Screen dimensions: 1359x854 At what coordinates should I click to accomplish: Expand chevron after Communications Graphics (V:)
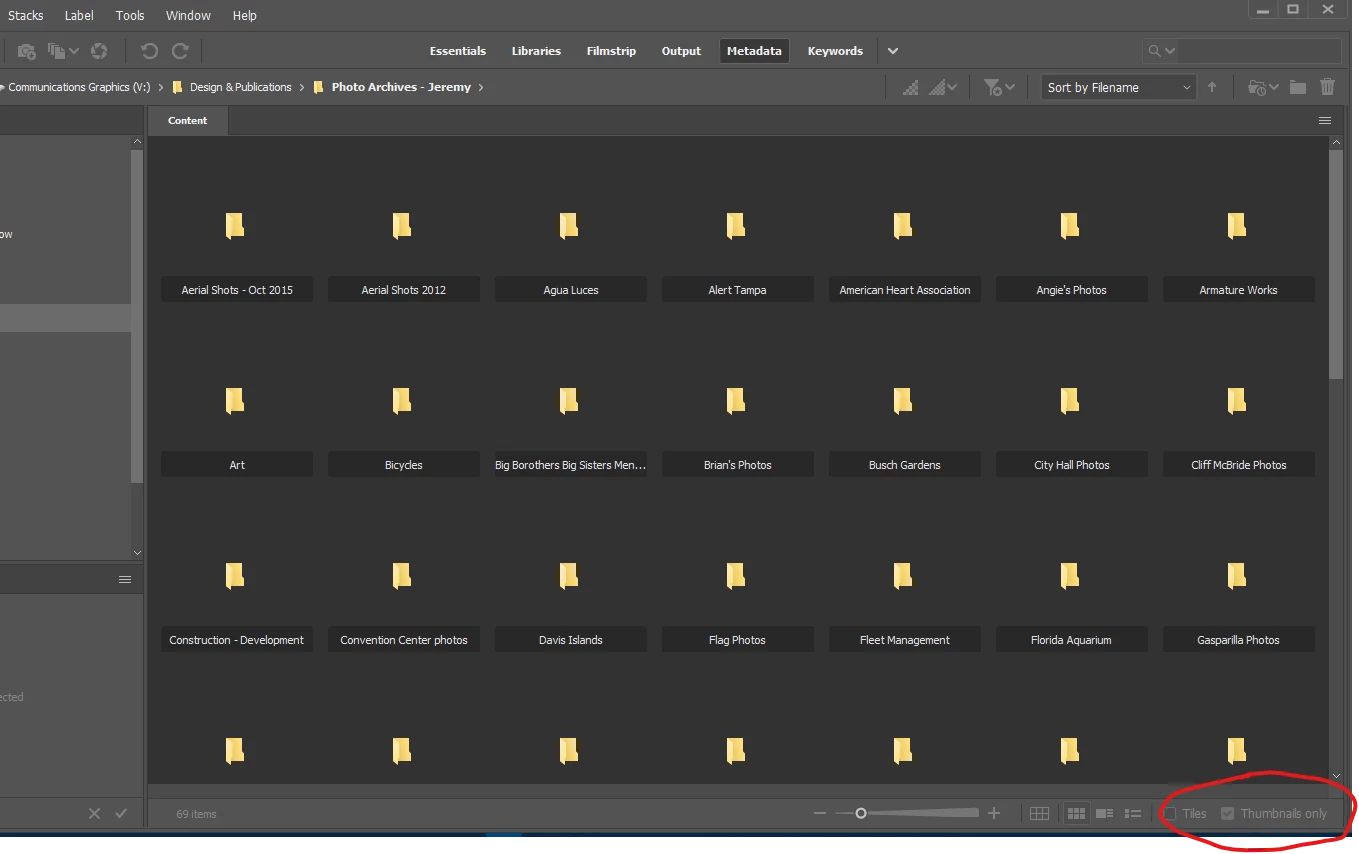click(161, 88)
